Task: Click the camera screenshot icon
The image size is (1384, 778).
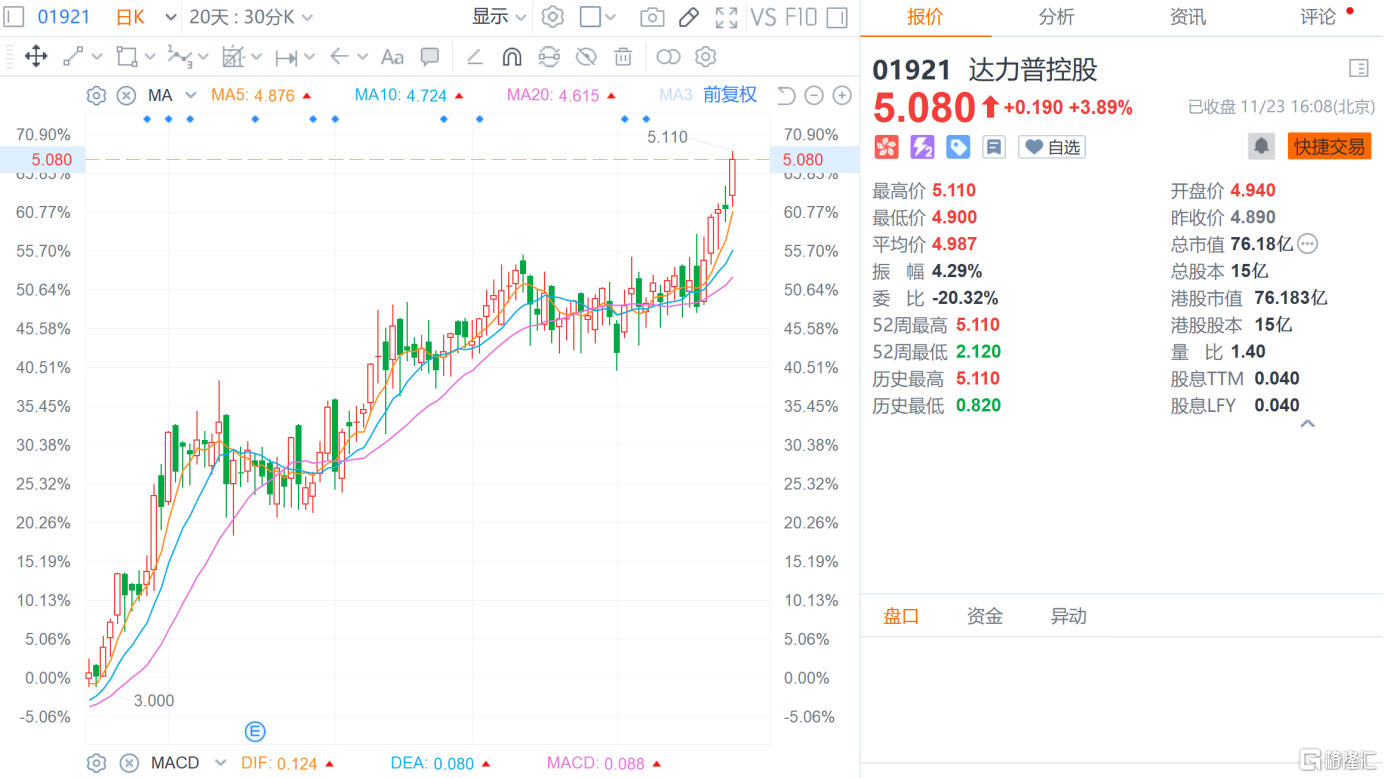Action: pos(655,17)
